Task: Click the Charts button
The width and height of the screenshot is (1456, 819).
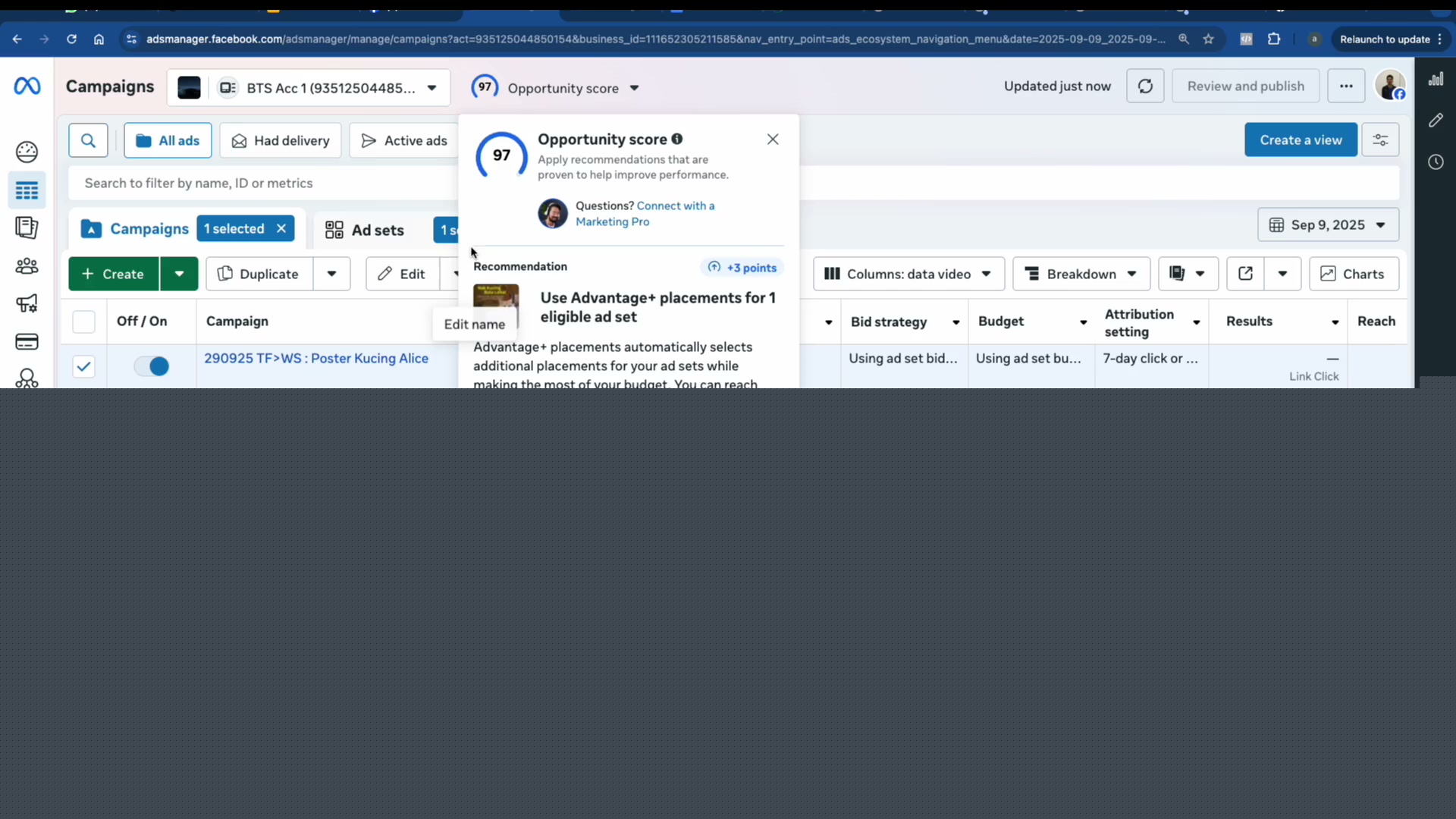Action: point(1354,274)
